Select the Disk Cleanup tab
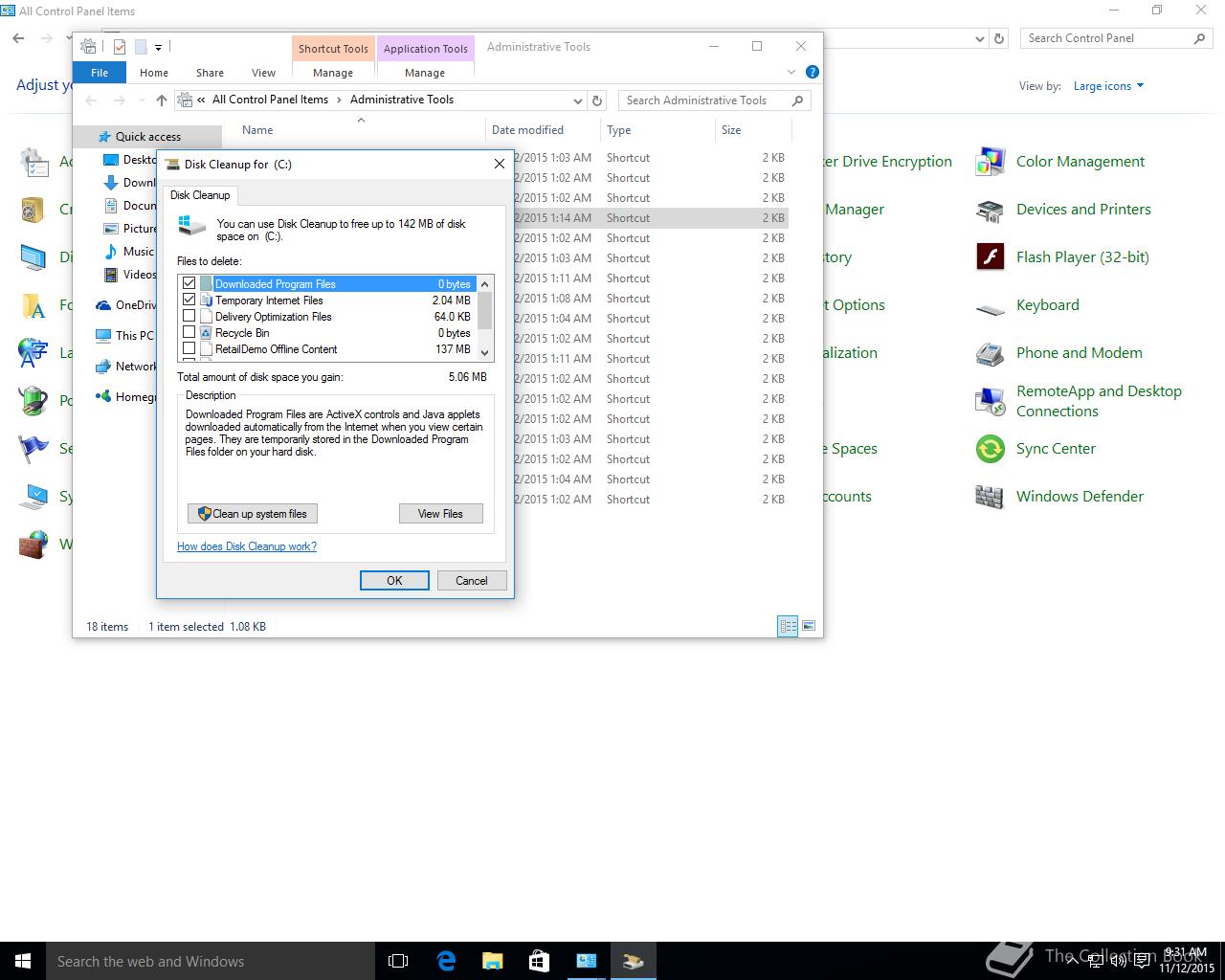1225x980 pixels. (200, 195)
